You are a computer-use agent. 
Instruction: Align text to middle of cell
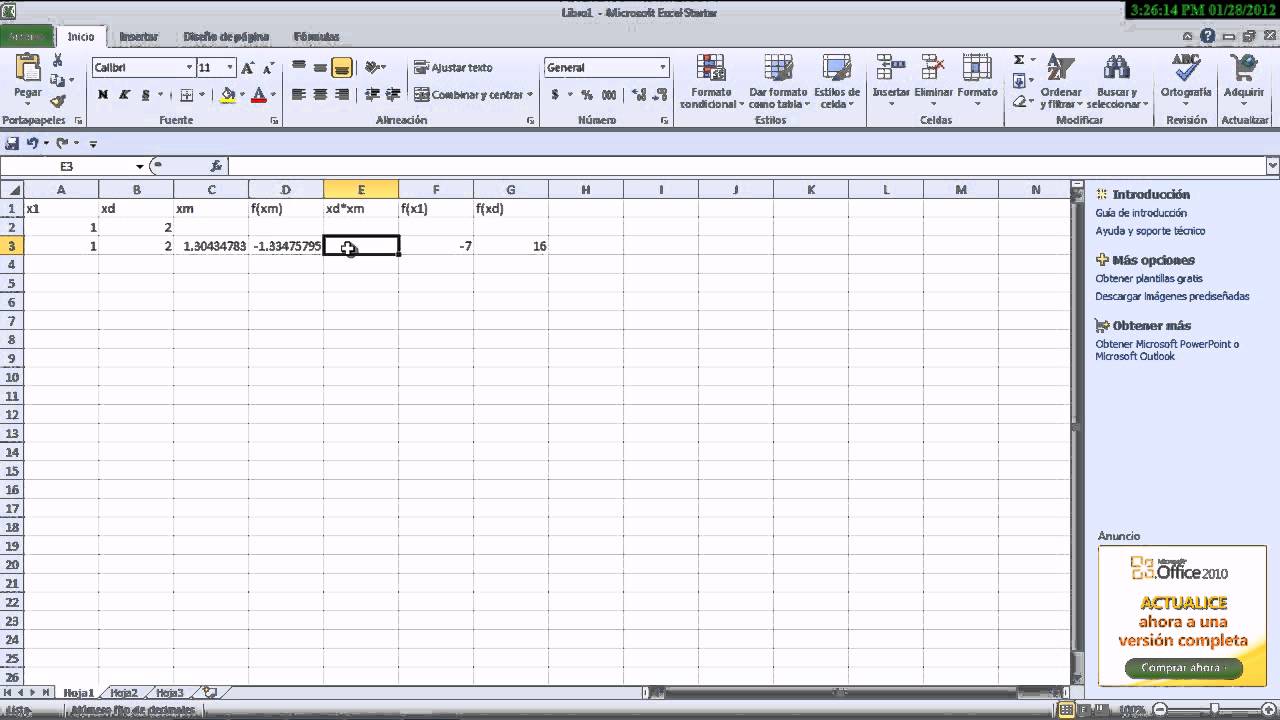point(320,68)
